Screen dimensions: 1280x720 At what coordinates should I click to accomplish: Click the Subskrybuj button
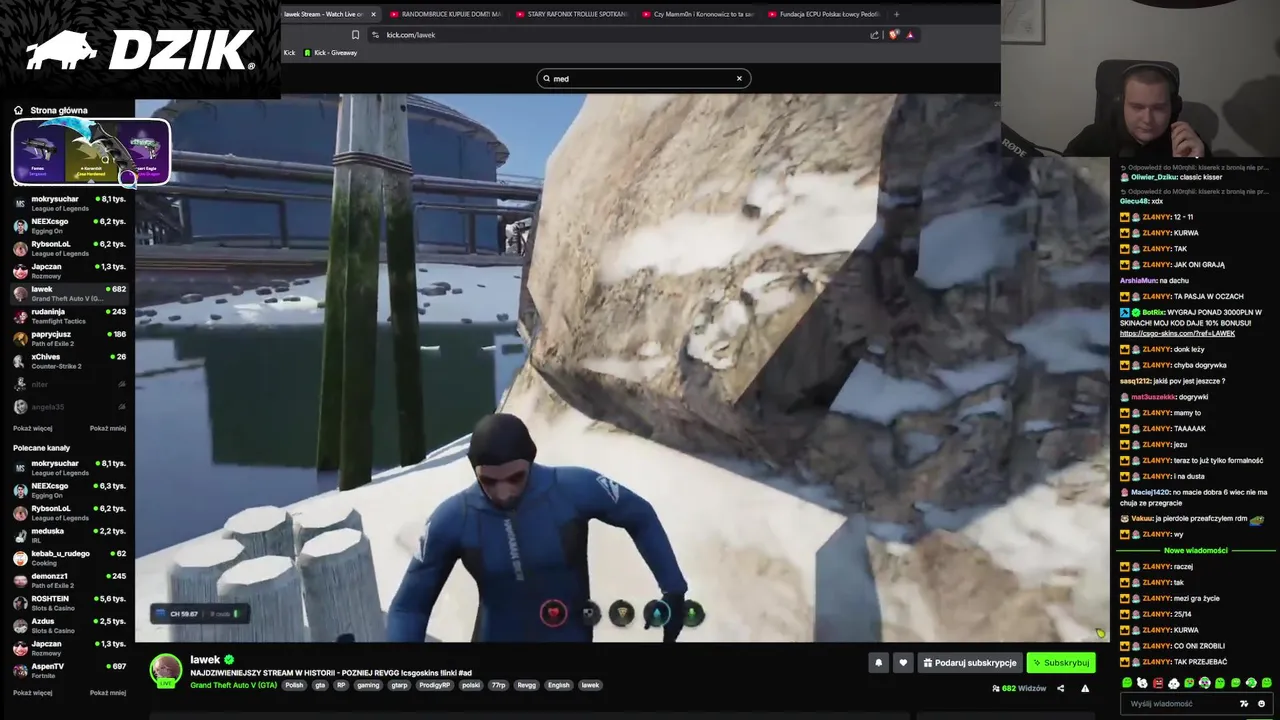[1061, 662]
